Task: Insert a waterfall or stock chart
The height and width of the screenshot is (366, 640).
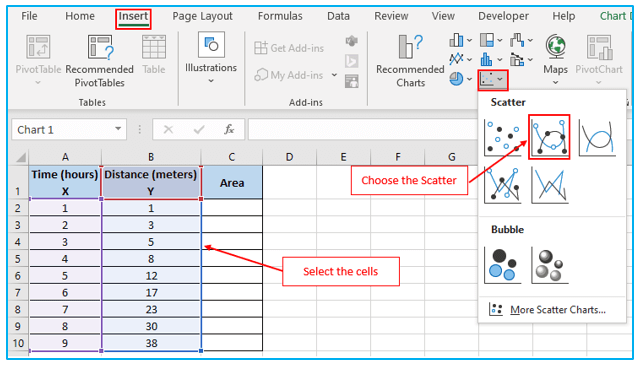Action: tap(517, 40)
